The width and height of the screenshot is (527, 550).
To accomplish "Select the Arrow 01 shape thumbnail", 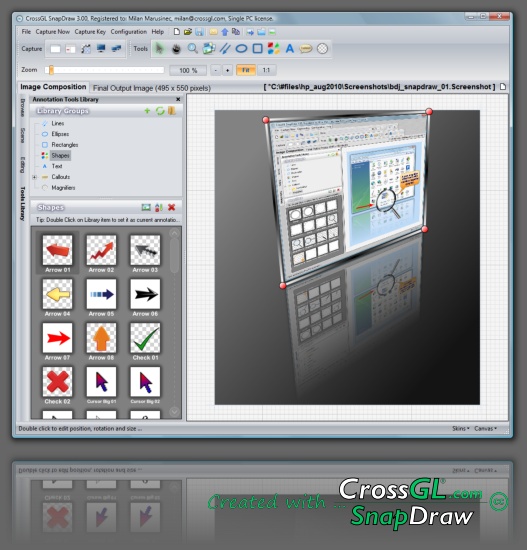I will (x=57, y=250).
